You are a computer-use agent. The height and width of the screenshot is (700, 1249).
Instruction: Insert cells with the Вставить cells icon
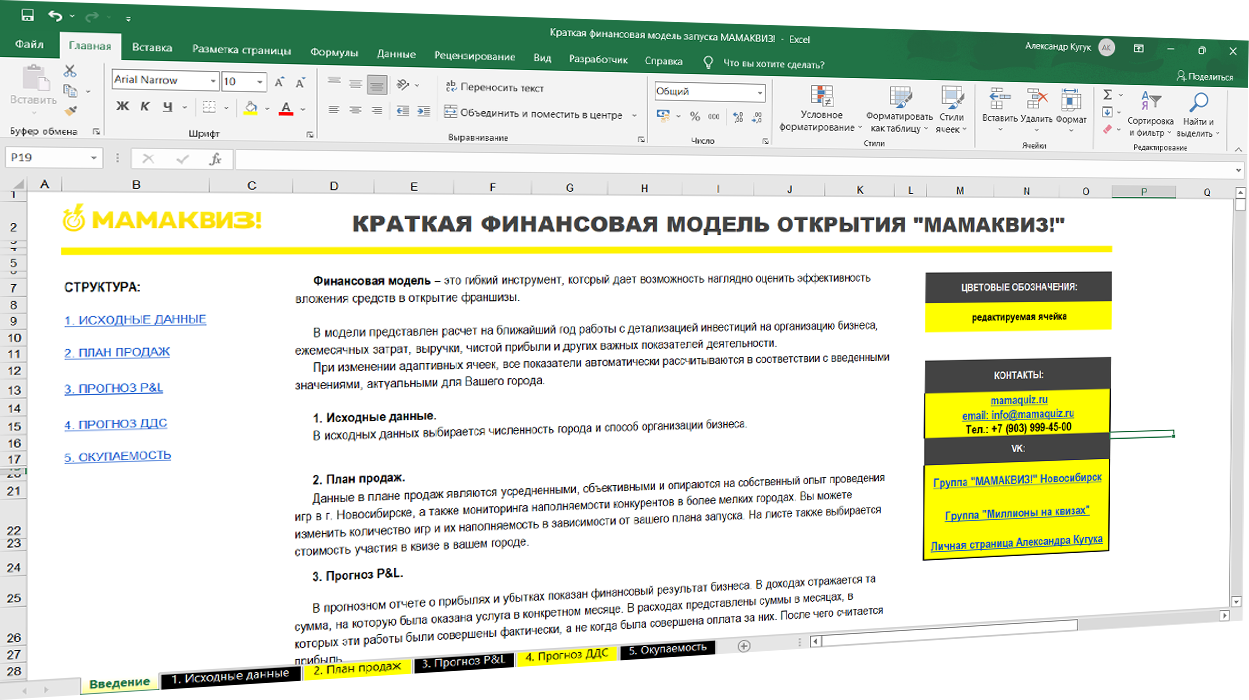[x=999, y=107]
